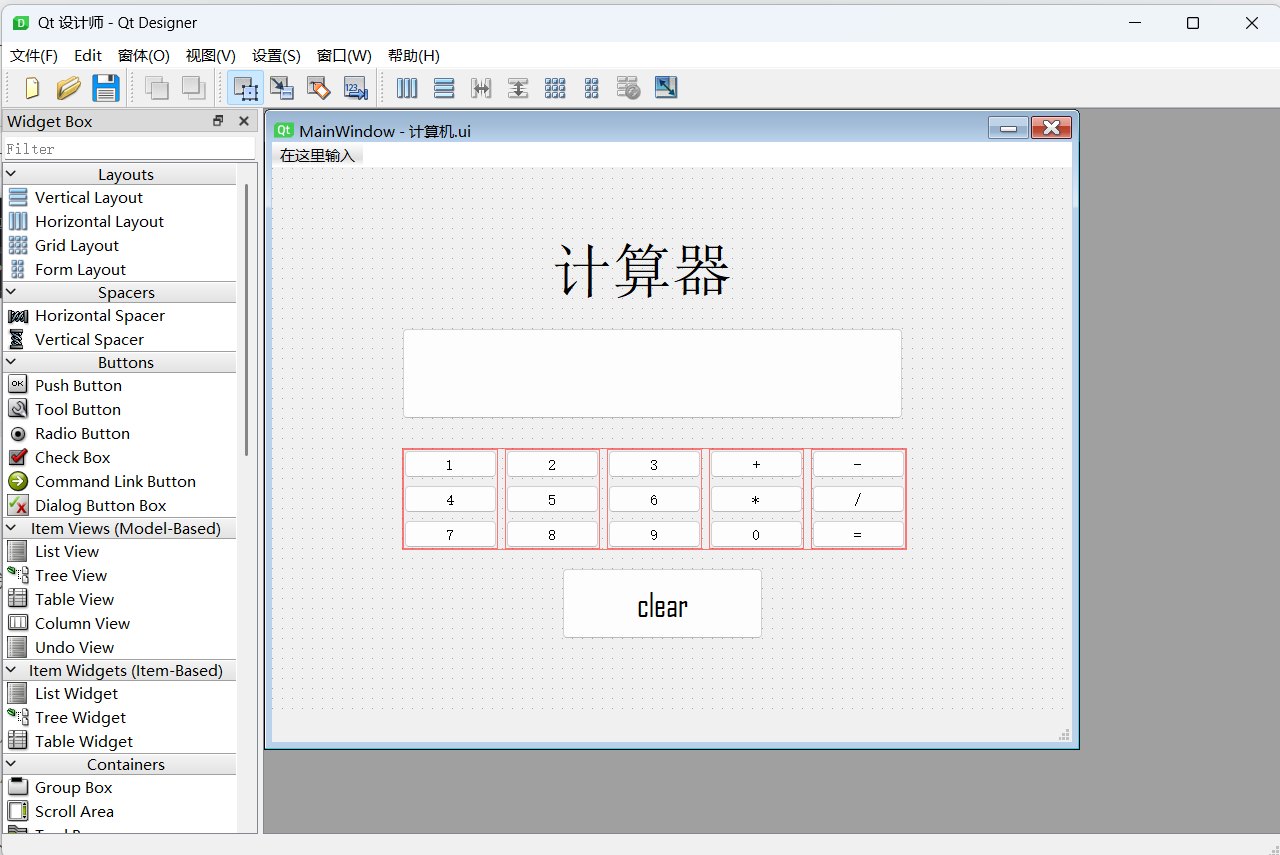Open the Edit menu
The width and height of the screenshot is (1280, 855).
pos(88,56)
